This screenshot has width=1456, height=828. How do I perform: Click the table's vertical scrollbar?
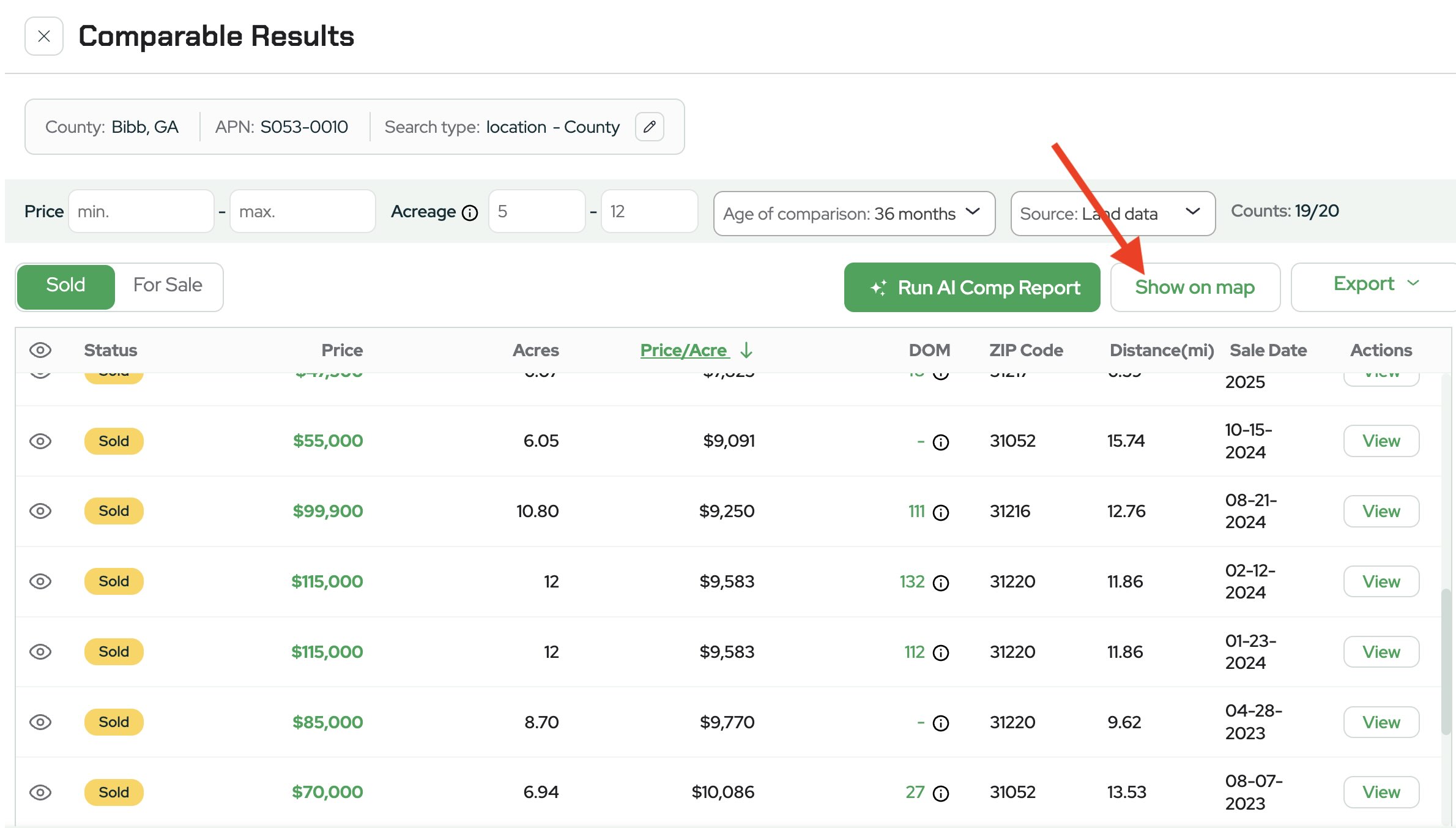pos(1446,661)
